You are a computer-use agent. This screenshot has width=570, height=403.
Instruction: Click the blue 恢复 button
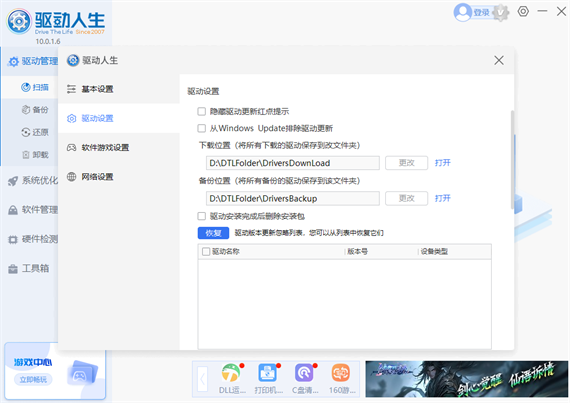pyautogui.click(x=213, y=233)
